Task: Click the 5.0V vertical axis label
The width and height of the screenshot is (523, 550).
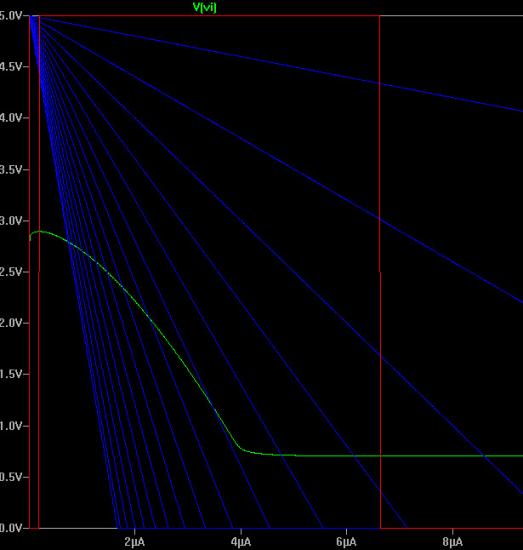Action: pos(11,16)
